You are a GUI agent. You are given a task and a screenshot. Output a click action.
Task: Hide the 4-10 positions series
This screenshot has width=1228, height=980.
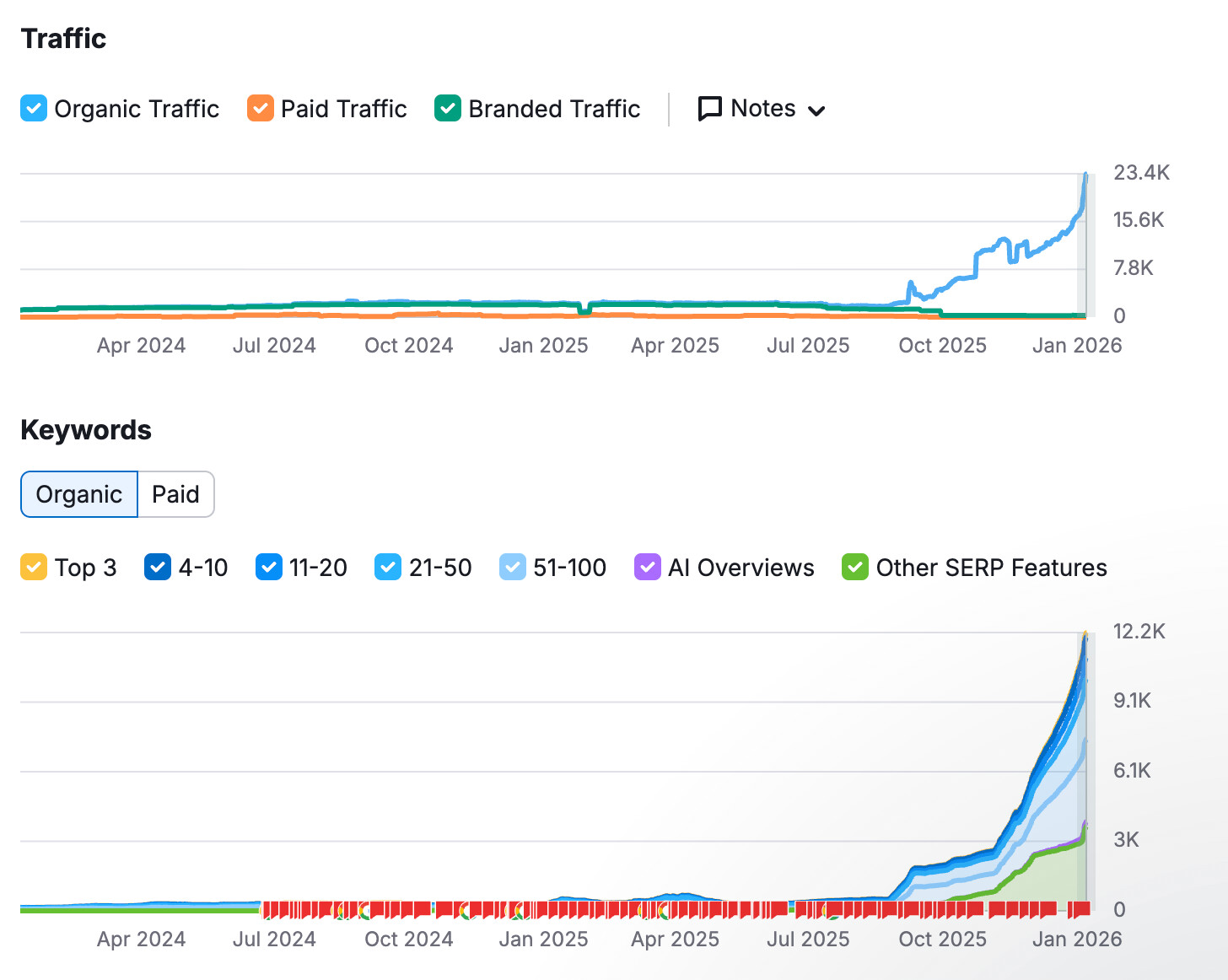[x=158, y=568]
